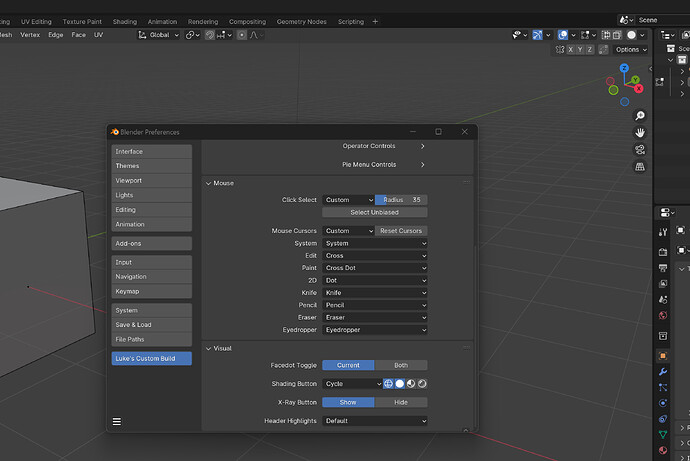
Task: Click the blue Z axis on navigation gizmo
Action: pos(624,68)
